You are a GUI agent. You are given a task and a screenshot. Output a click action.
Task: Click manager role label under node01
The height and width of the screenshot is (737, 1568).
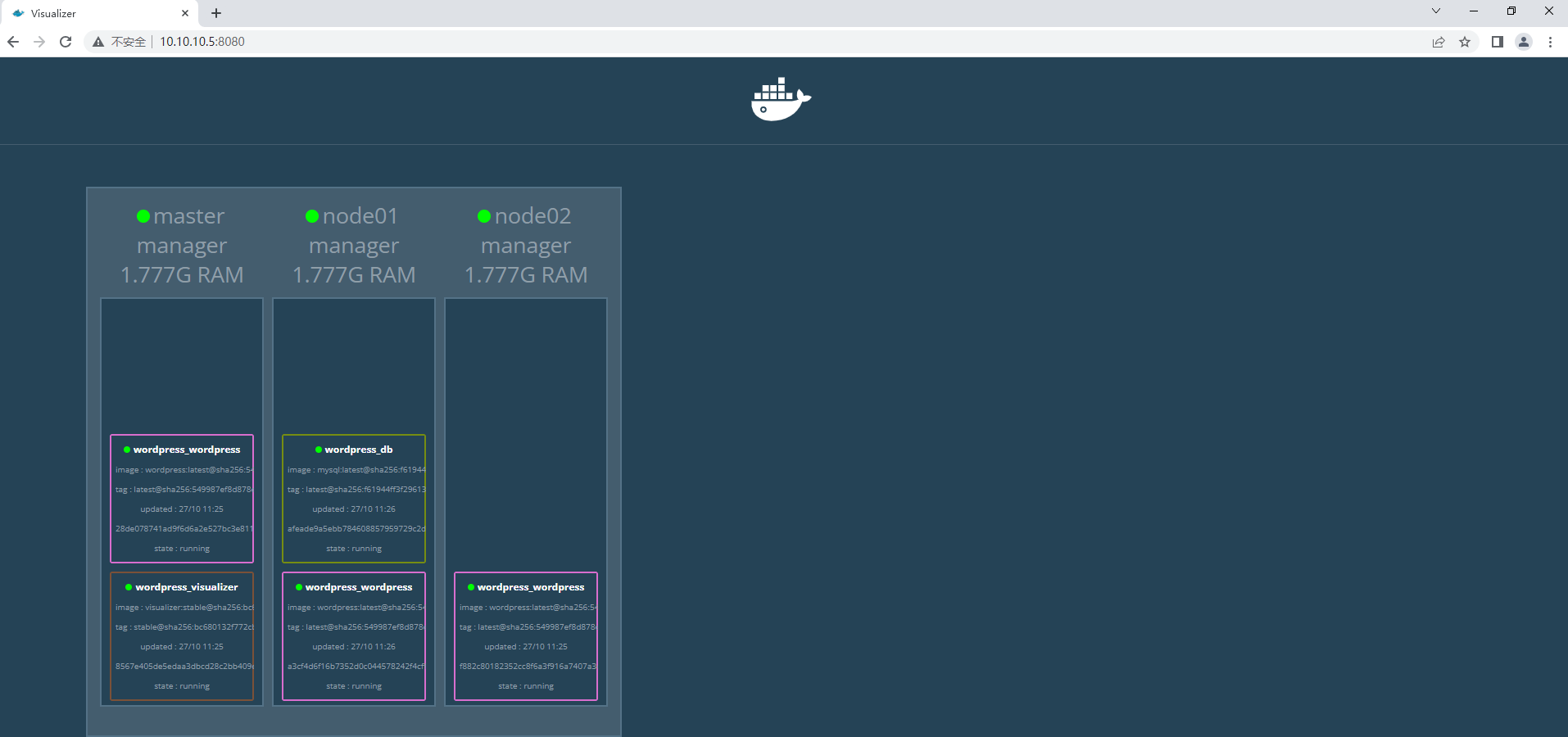[354, 246]
